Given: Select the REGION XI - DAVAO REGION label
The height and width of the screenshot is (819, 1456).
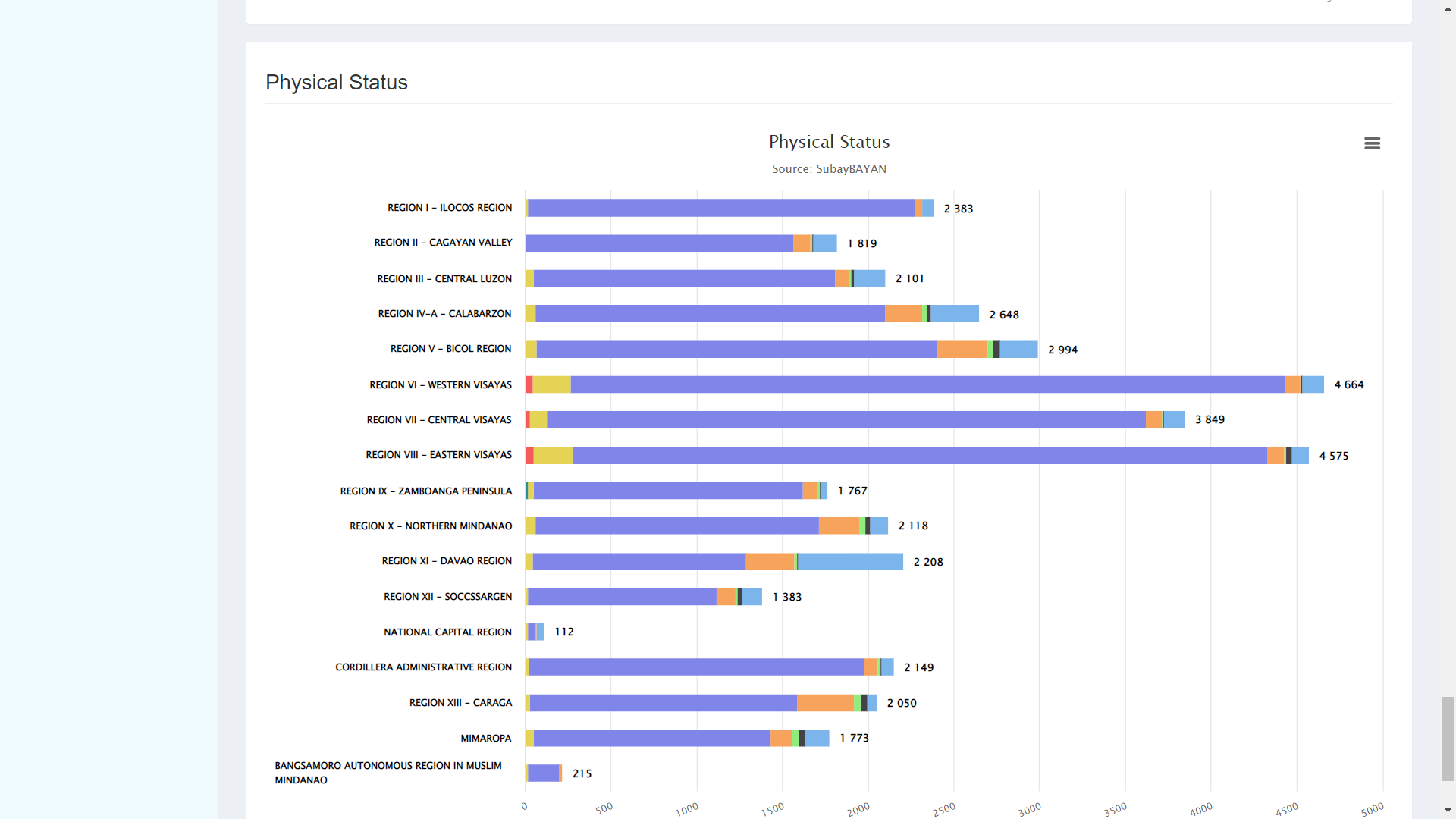Looking at the screenshot, I should (447, 561).
